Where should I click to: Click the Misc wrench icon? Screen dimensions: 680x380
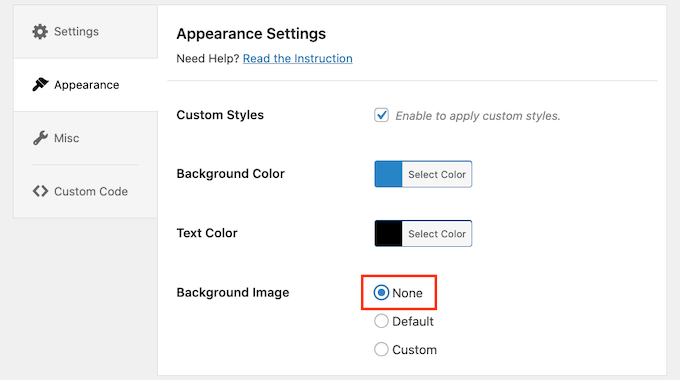pos(40,138)
